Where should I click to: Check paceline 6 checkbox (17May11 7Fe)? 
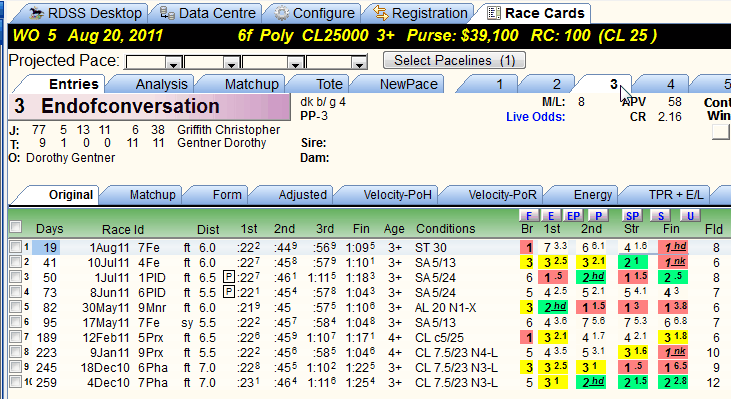[x=16, y=322]
